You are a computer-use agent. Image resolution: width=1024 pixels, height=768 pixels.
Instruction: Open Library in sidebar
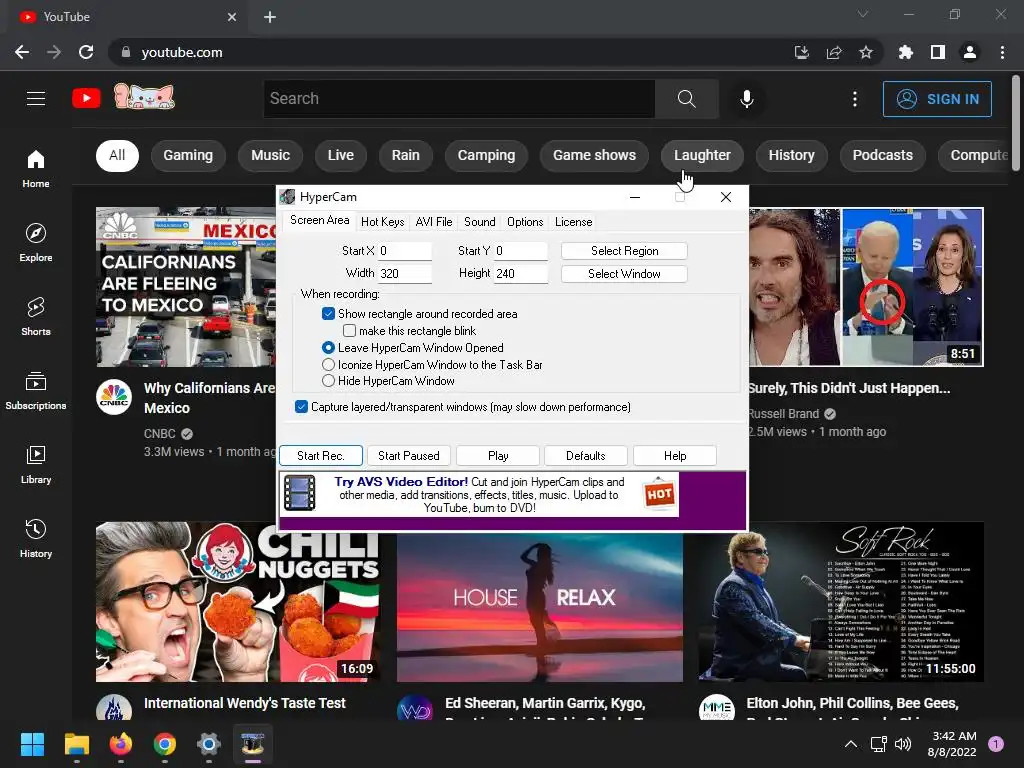point(36,464)
